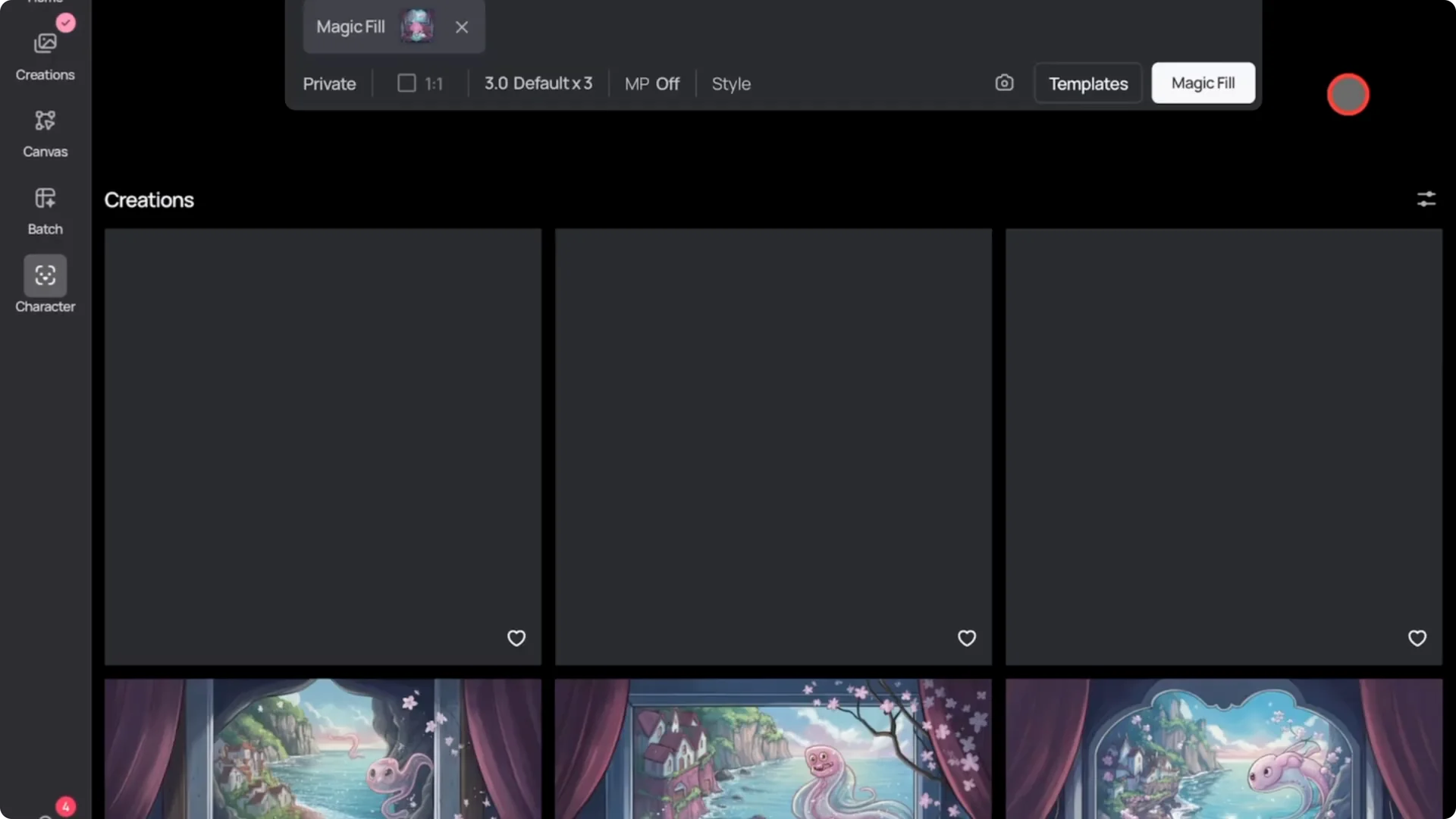Favorite the first generated image
Viewport: 1456px width, 819px height.
coord(516,638)
